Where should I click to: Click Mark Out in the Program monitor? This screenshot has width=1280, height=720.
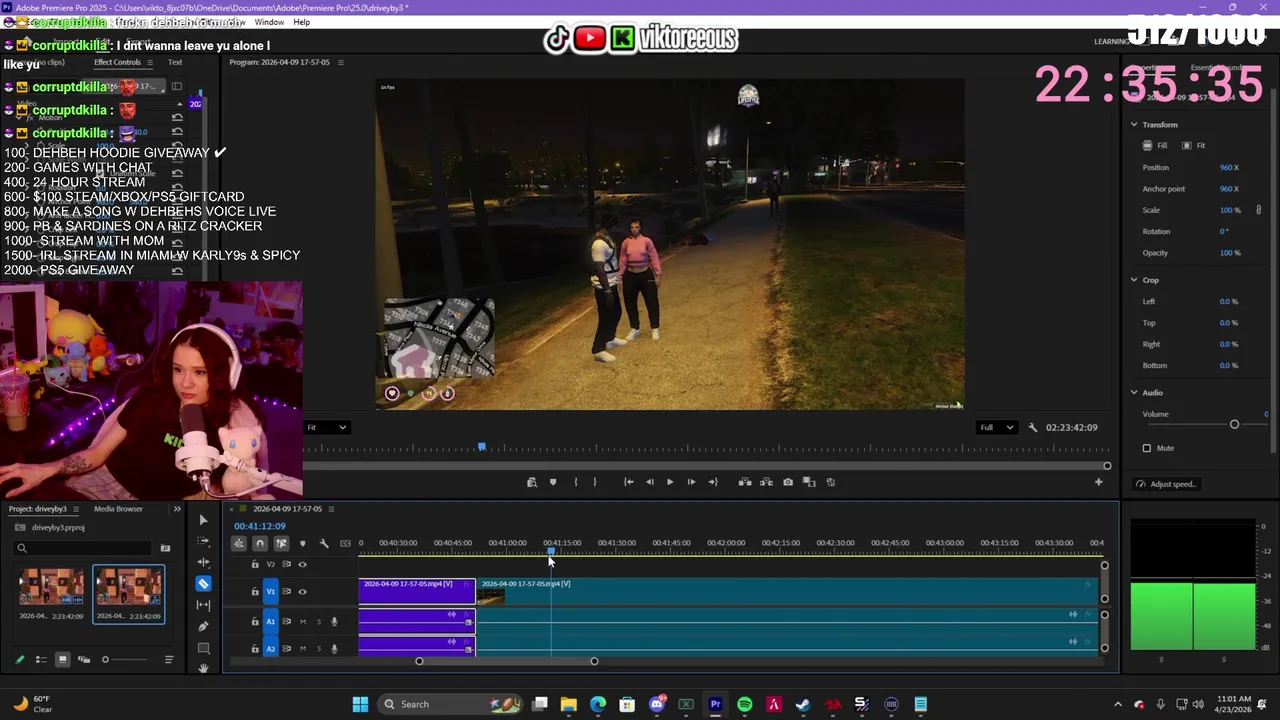pyautogui.click(x=595, y=482)
